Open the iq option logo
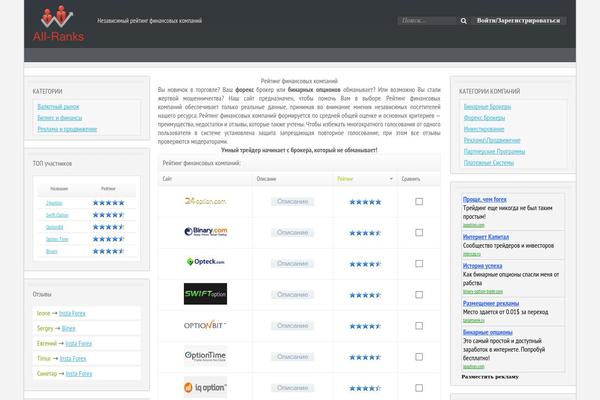Screen dimensions: 600x400 coord(205,387)
